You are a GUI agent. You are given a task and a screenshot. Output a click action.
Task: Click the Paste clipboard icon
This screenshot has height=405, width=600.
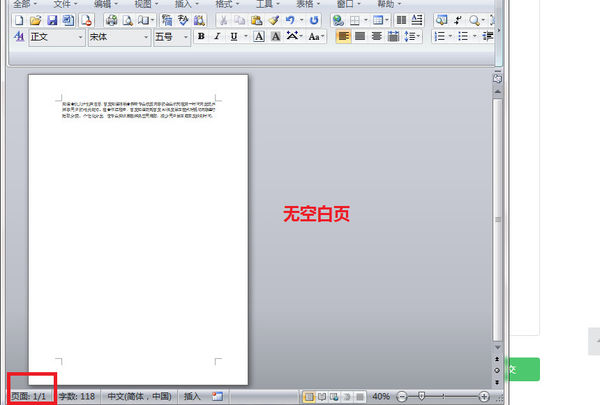pos(257,20)
